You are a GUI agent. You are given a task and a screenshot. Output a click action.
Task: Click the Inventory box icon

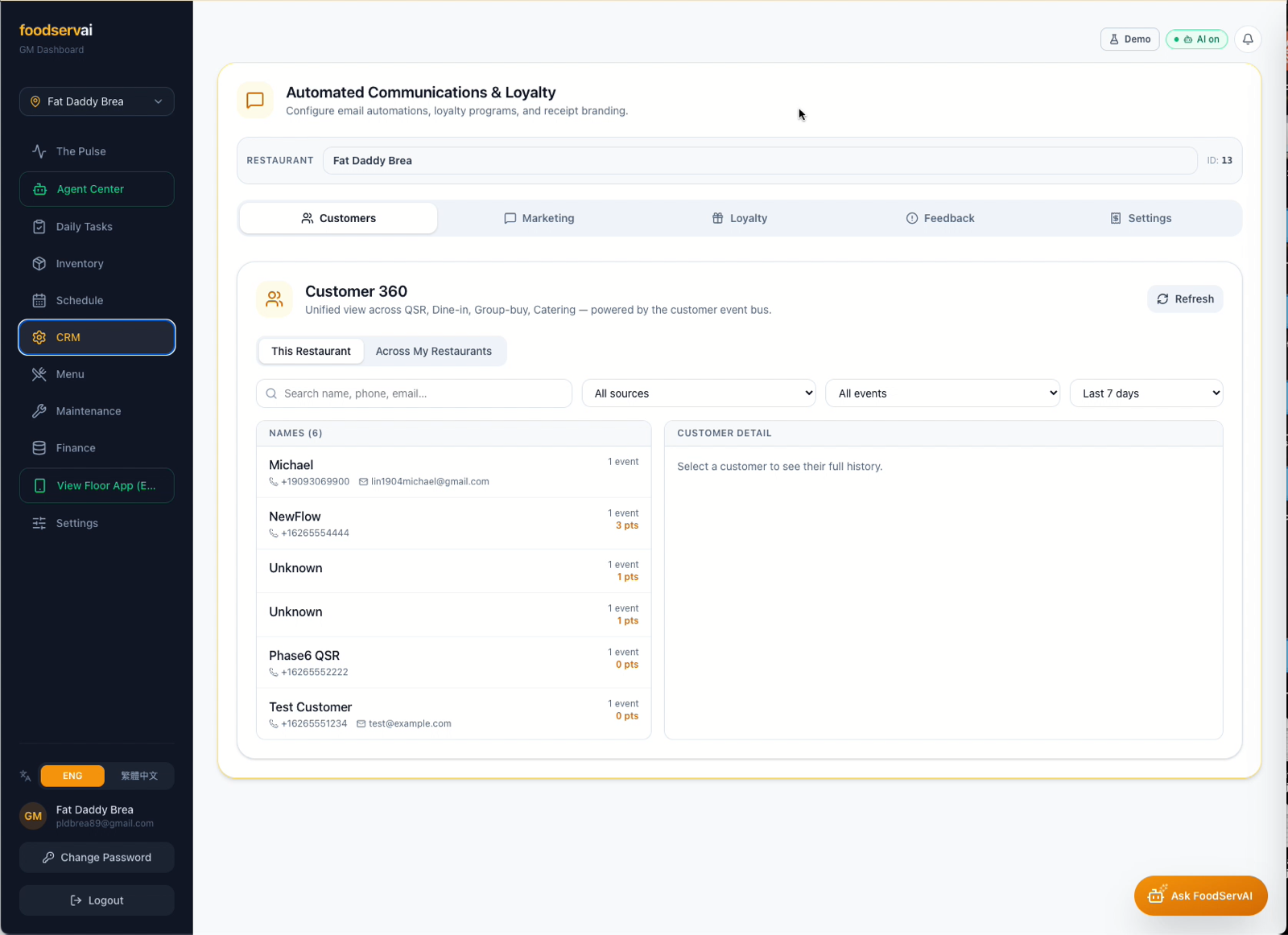pyautogui.click(x=39, y=263)
